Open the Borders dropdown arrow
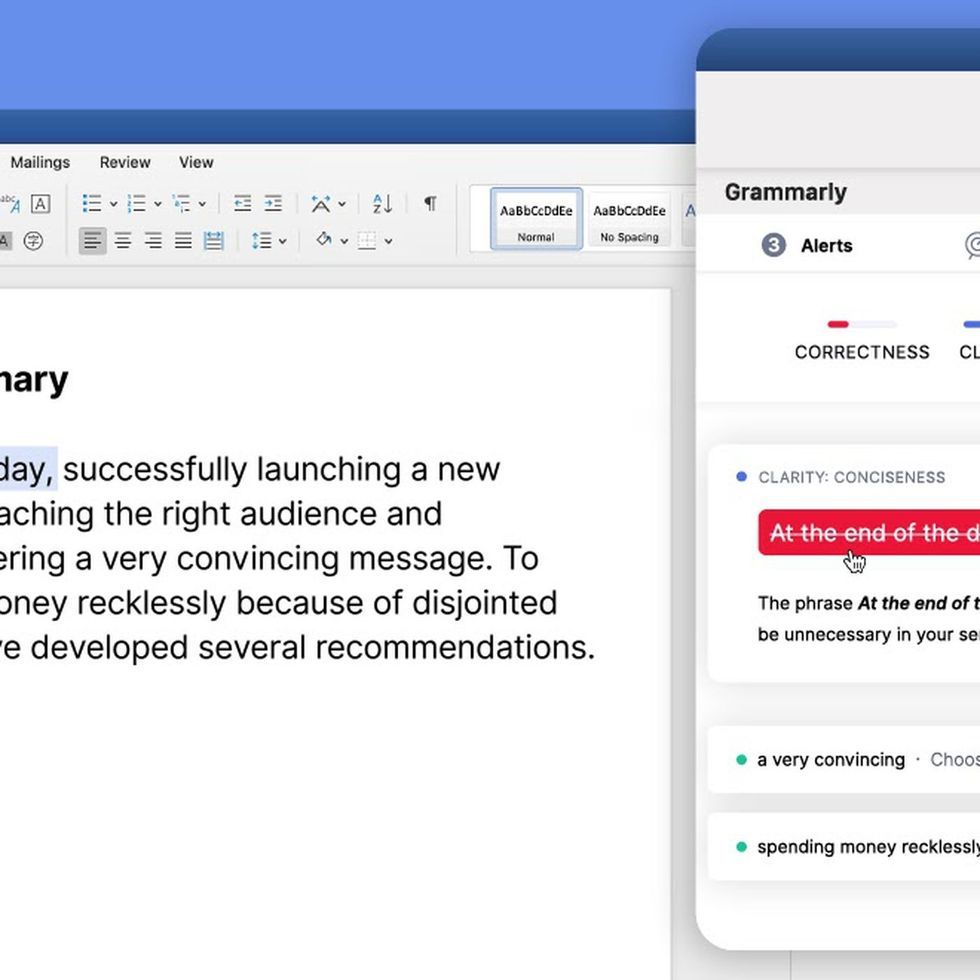 (388, 240)
